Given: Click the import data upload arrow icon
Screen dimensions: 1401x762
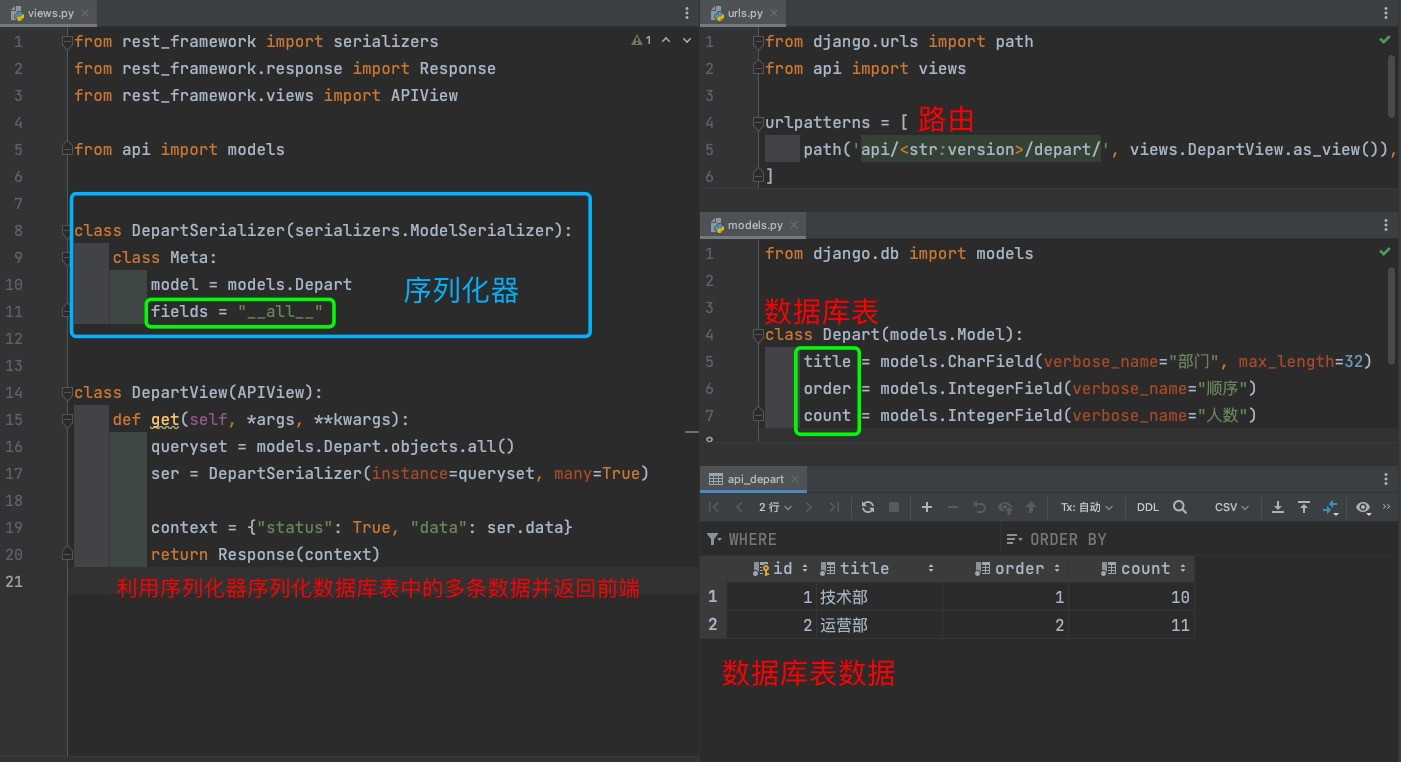Looking at the screenshot, I should [1304, 507].
